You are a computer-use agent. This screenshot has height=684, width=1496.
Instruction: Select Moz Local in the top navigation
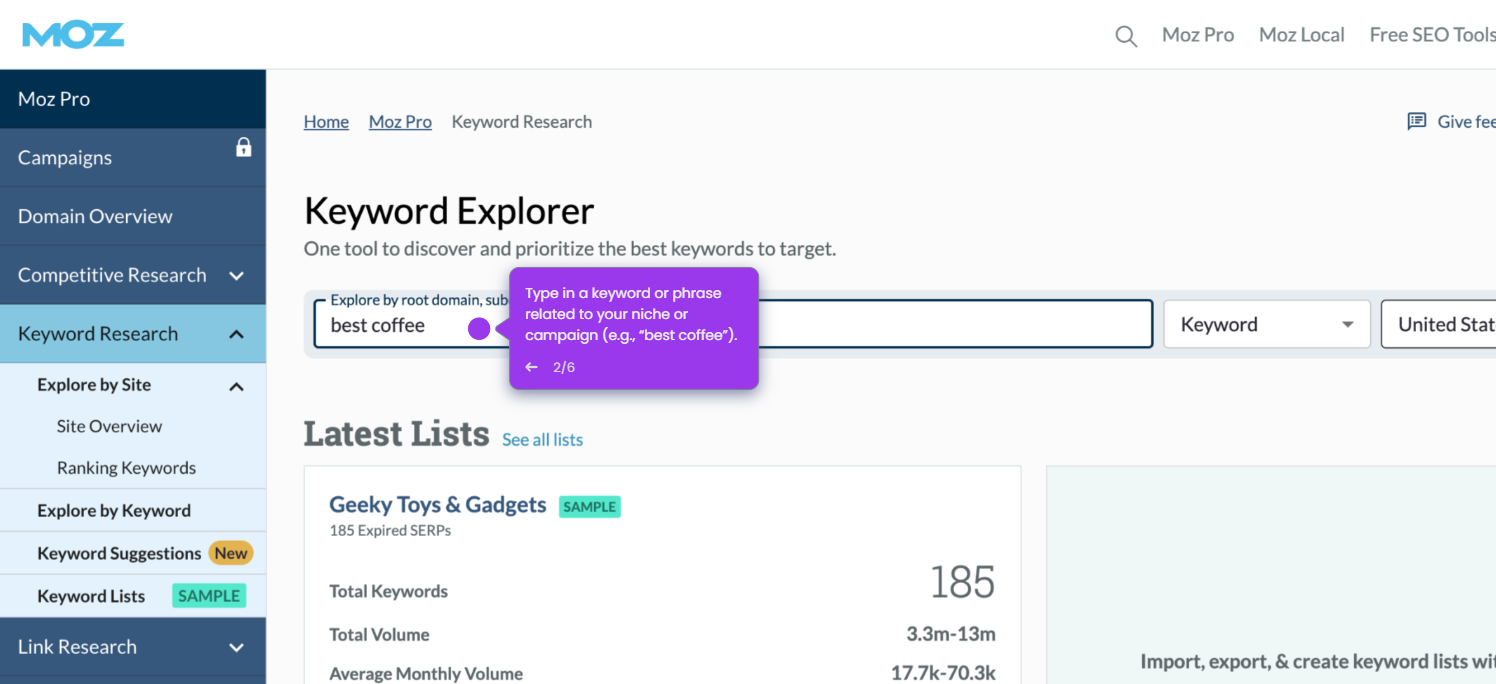(x=1301, y=34)
